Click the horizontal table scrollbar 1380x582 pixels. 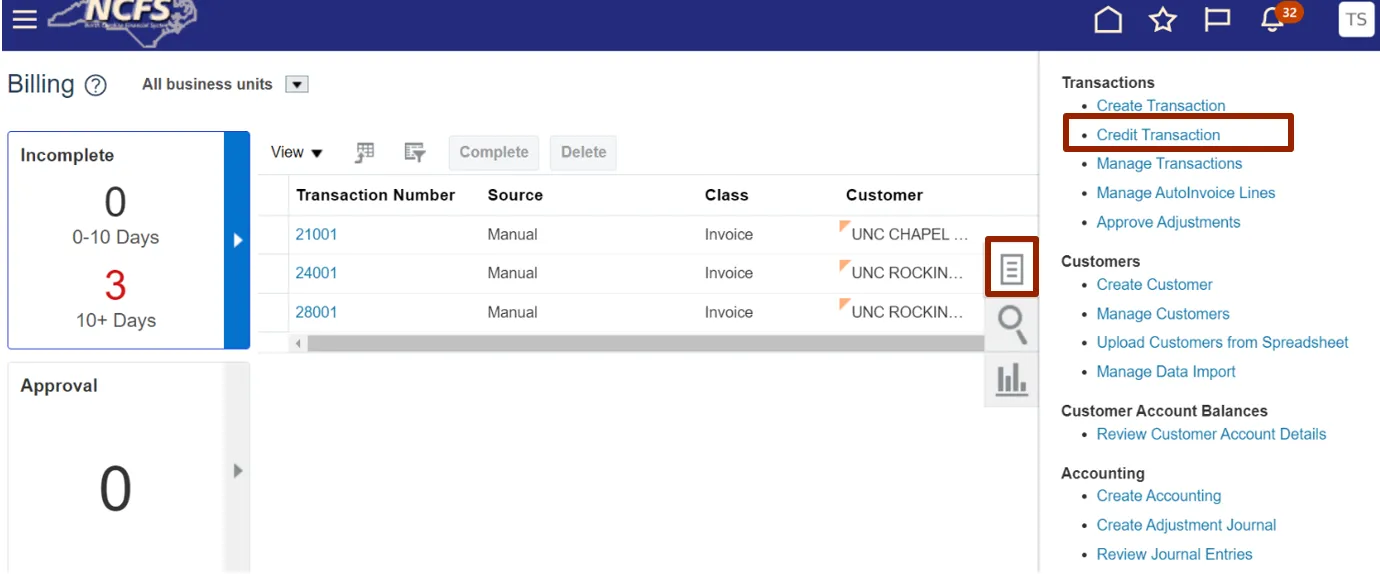point(640,344)
